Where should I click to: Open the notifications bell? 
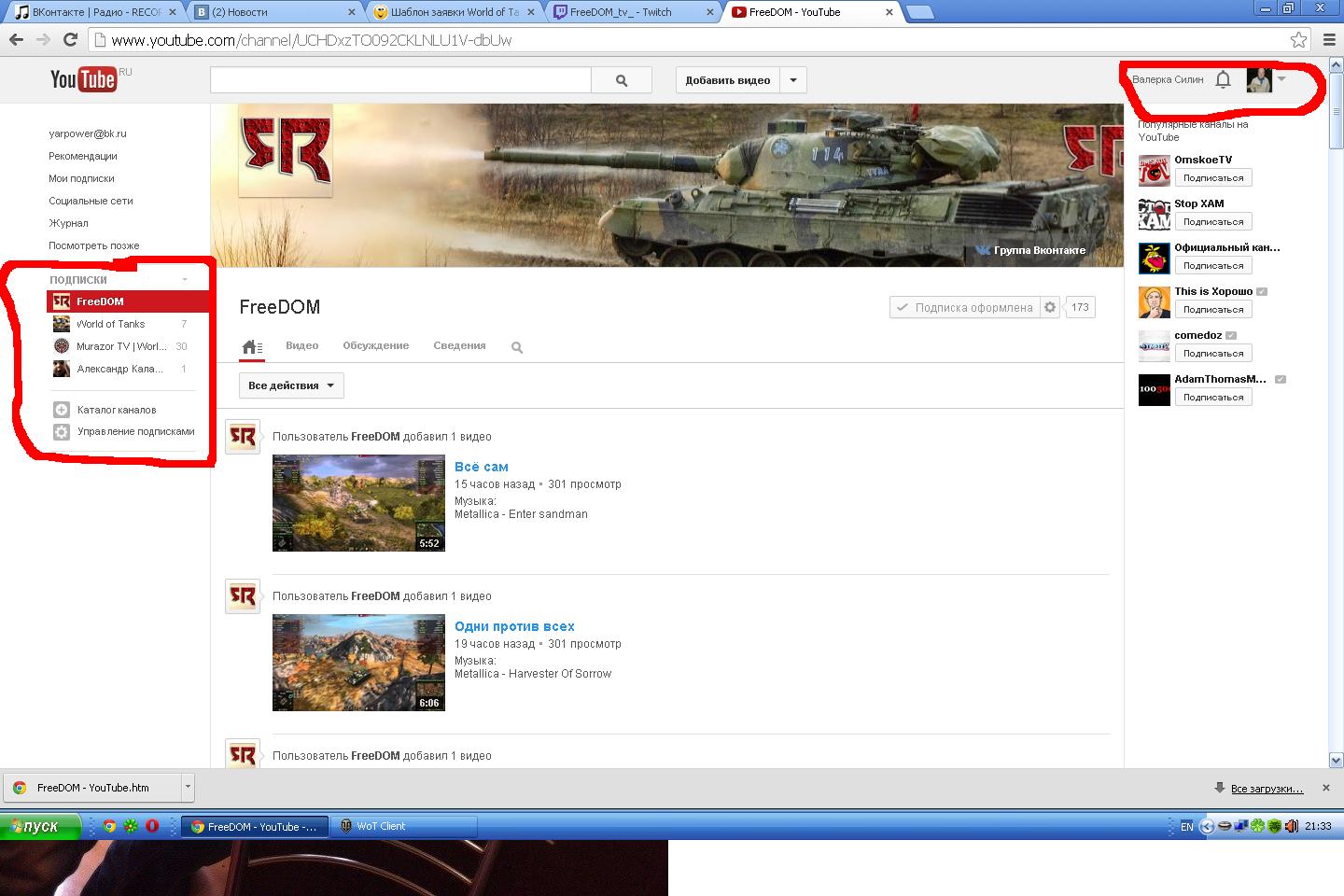click(1223, 80)
